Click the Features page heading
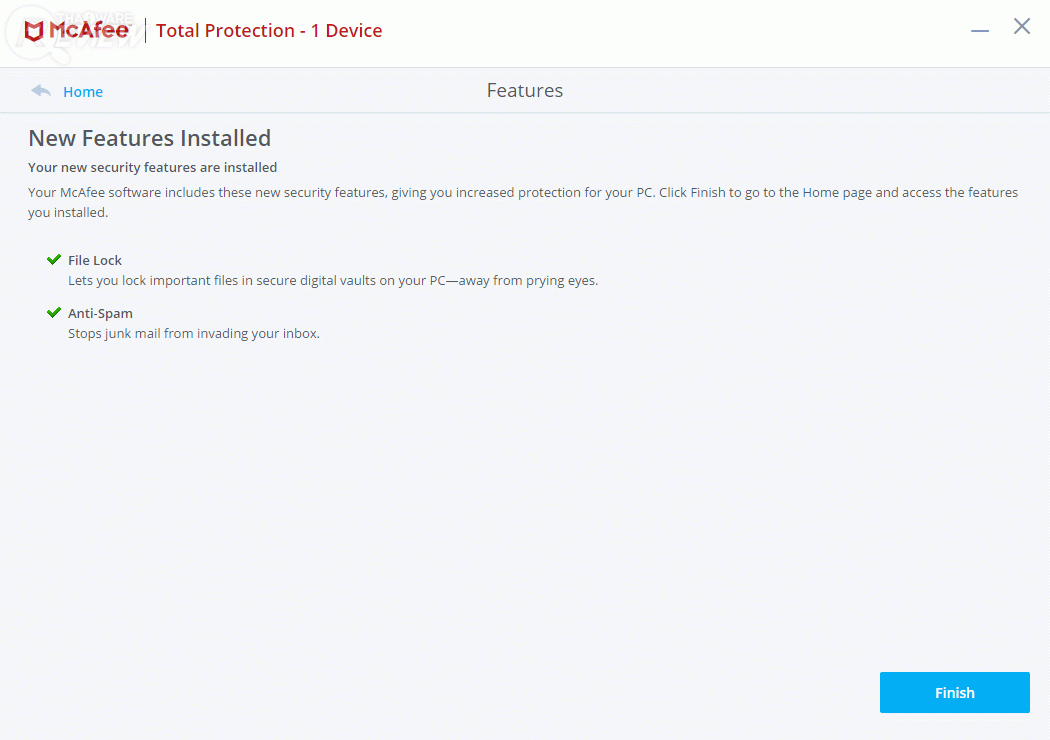The height and width of the screenshot is (740, 1050). coord(525,91)
